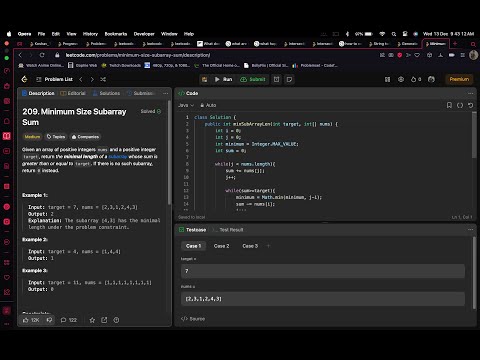
Task: Expand the Companies tag
Action: click(x=85, y=137)
